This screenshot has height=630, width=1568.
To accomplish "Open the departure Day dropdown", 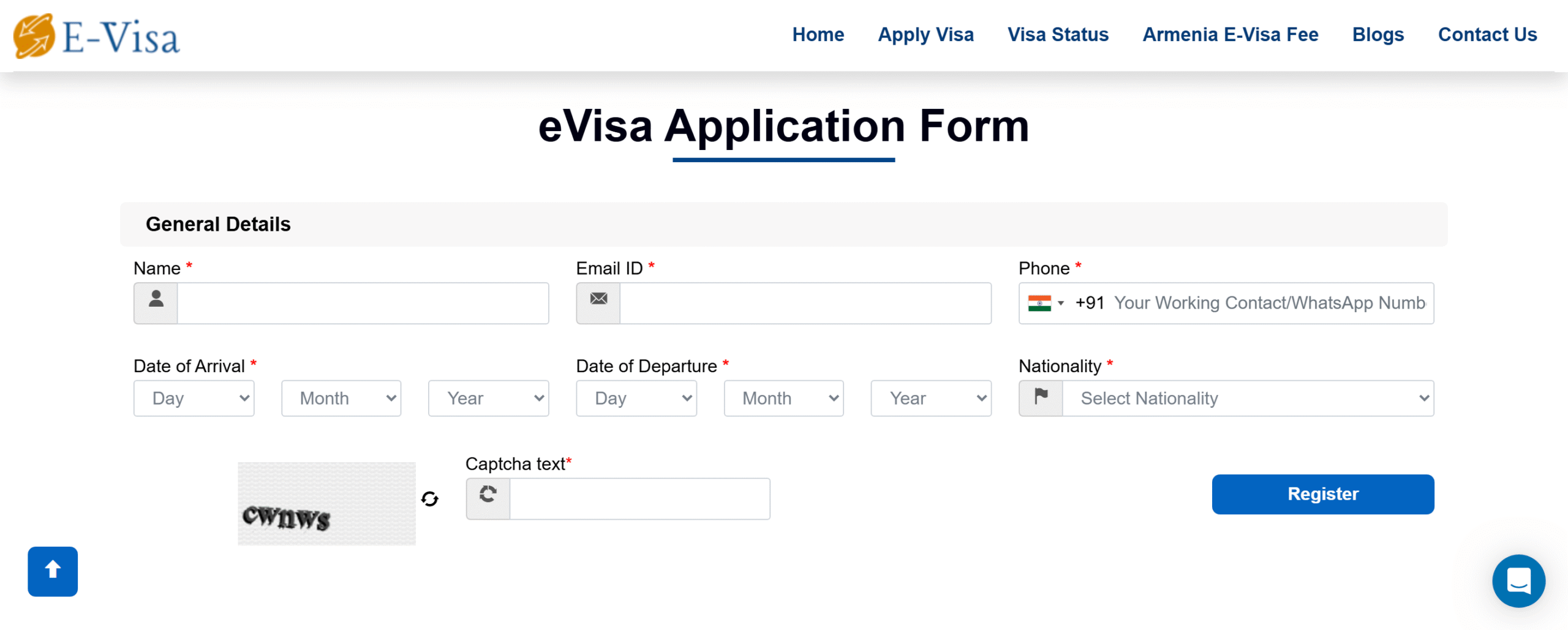I will click(x=636, y=398).
